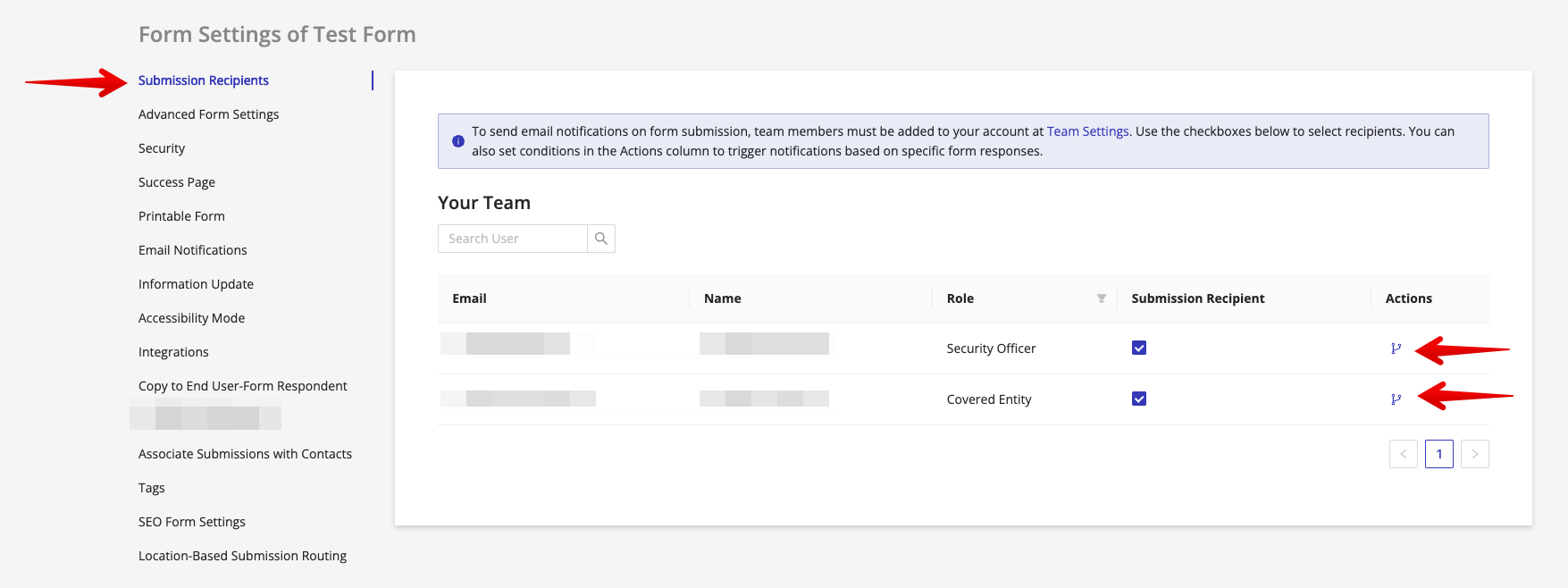The image size is (1568, 588).
Task: Open Location-Based Submission Routing
Action: (242, 556)
